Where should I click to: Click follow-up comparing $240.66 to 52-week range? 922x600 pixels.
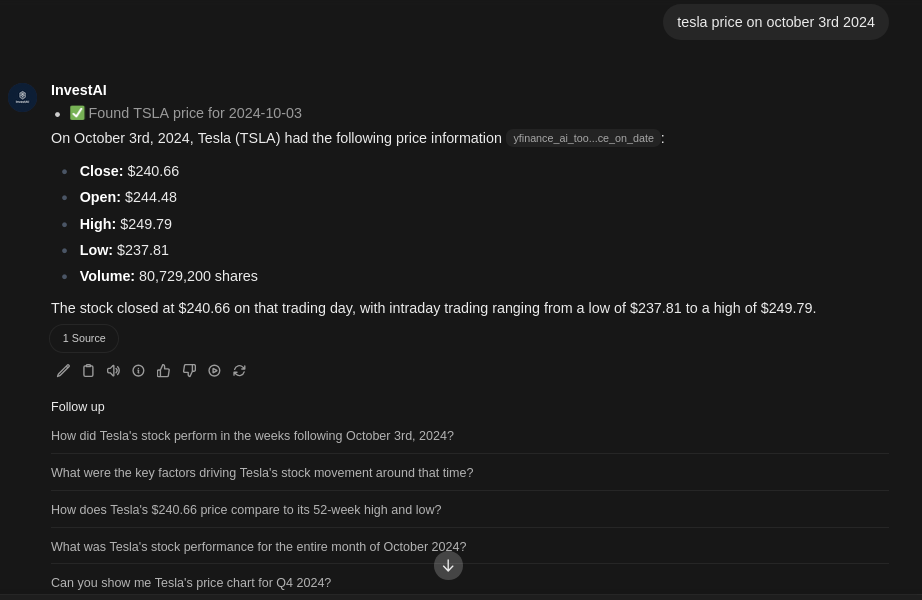point(246,509)
